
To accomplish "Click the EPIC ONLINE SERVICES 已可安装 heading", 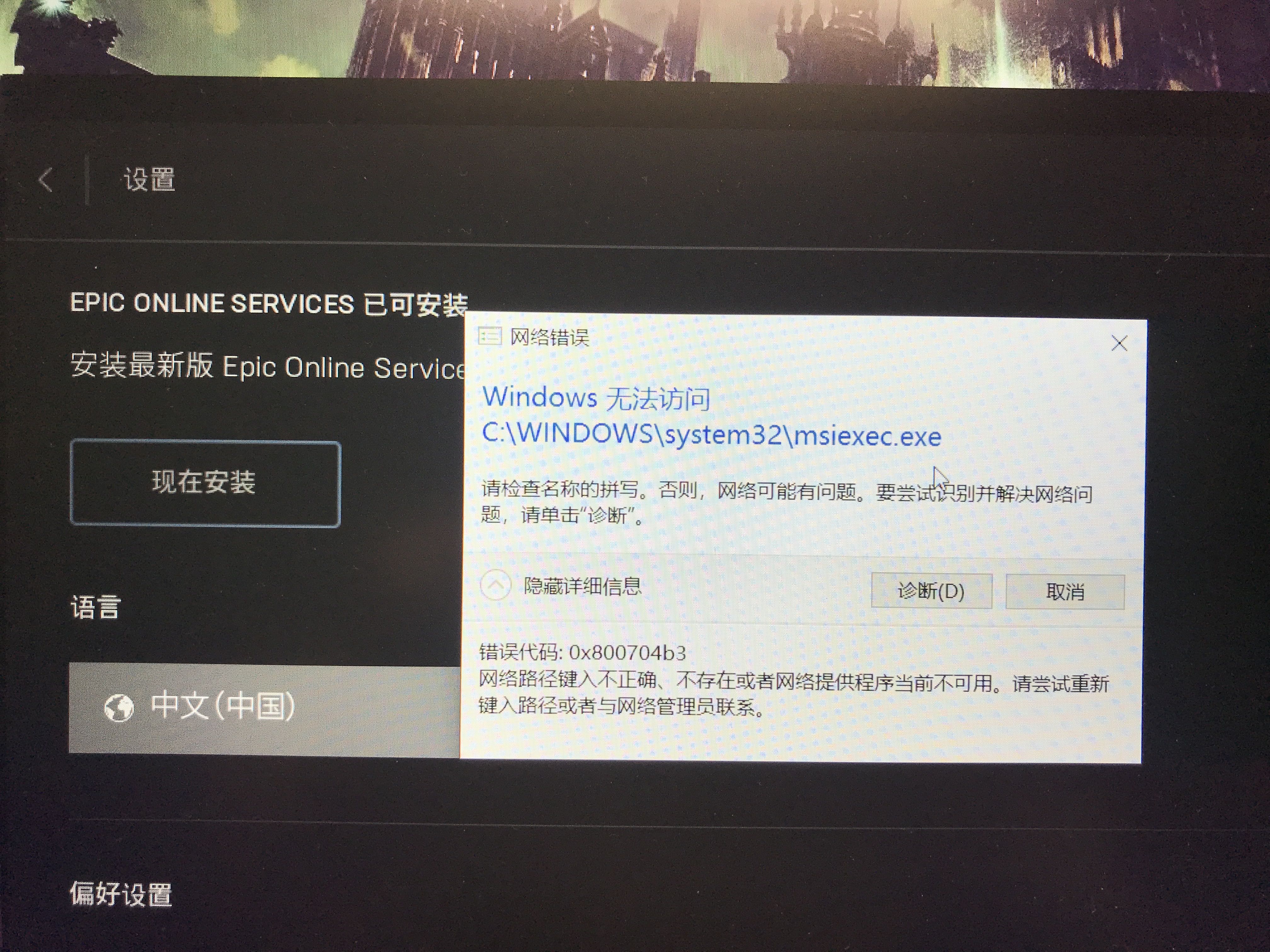I will 269,304.
